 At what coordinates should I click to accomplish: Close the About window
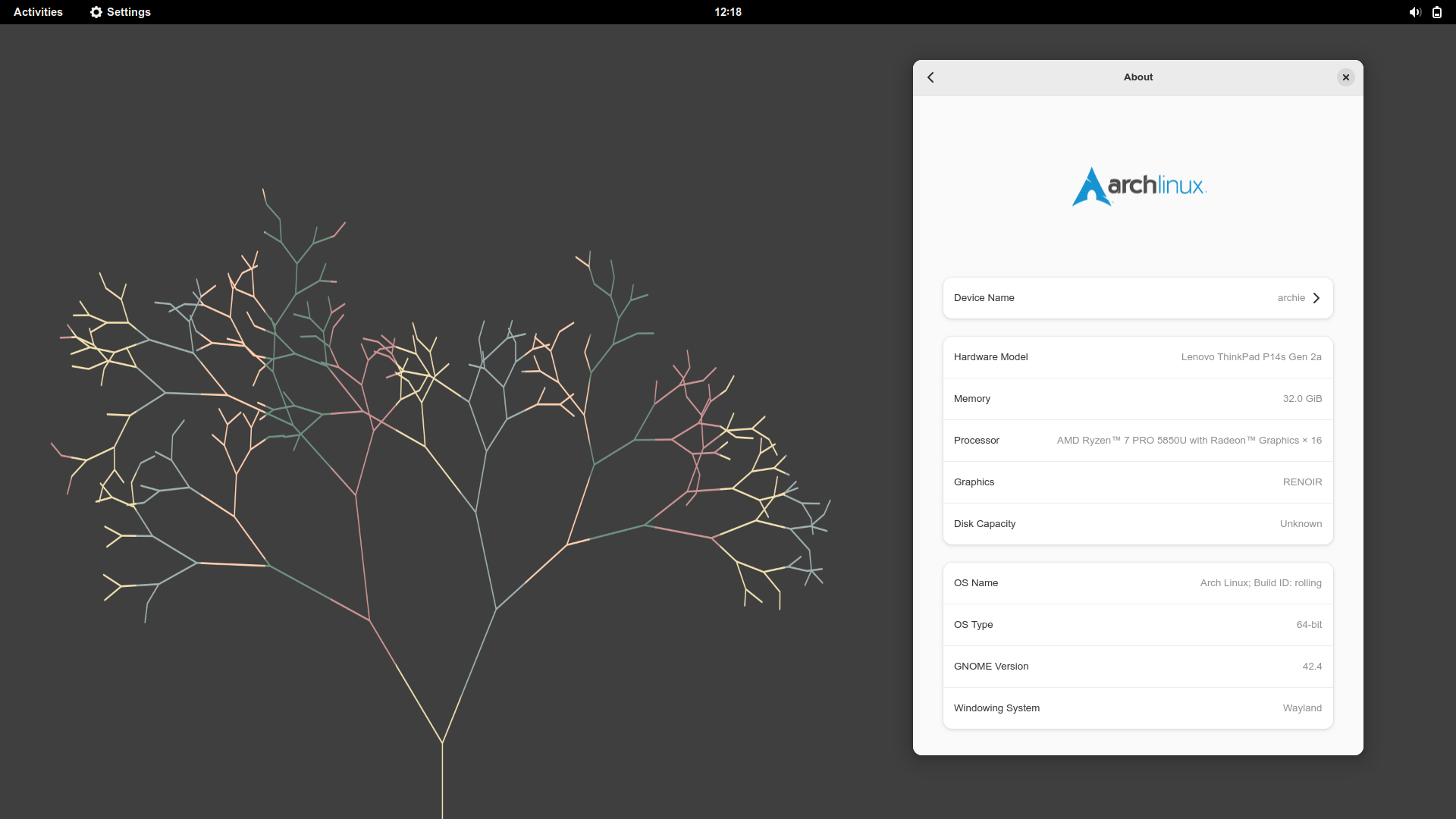coord(1346,77)
